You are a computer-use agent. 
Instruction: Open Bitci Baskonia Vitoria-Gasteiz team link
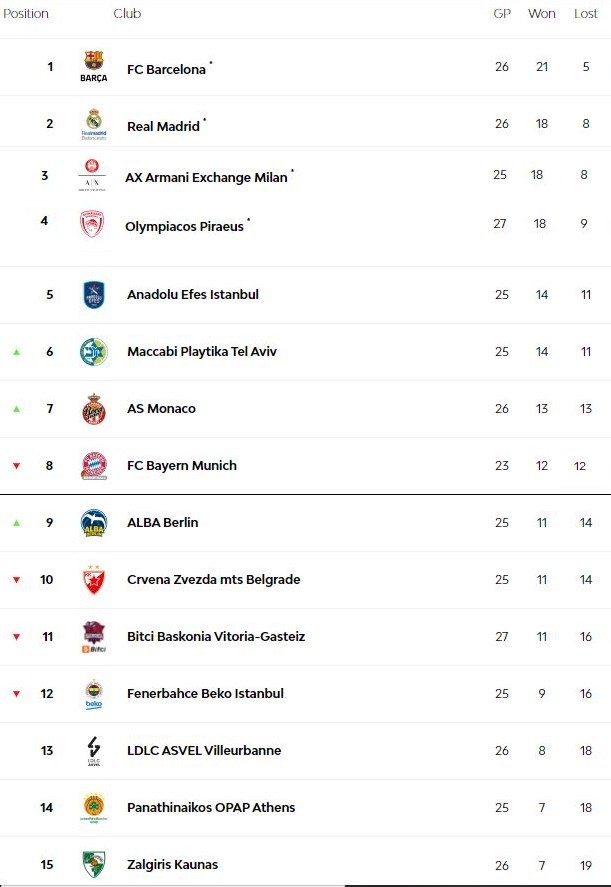216,637
